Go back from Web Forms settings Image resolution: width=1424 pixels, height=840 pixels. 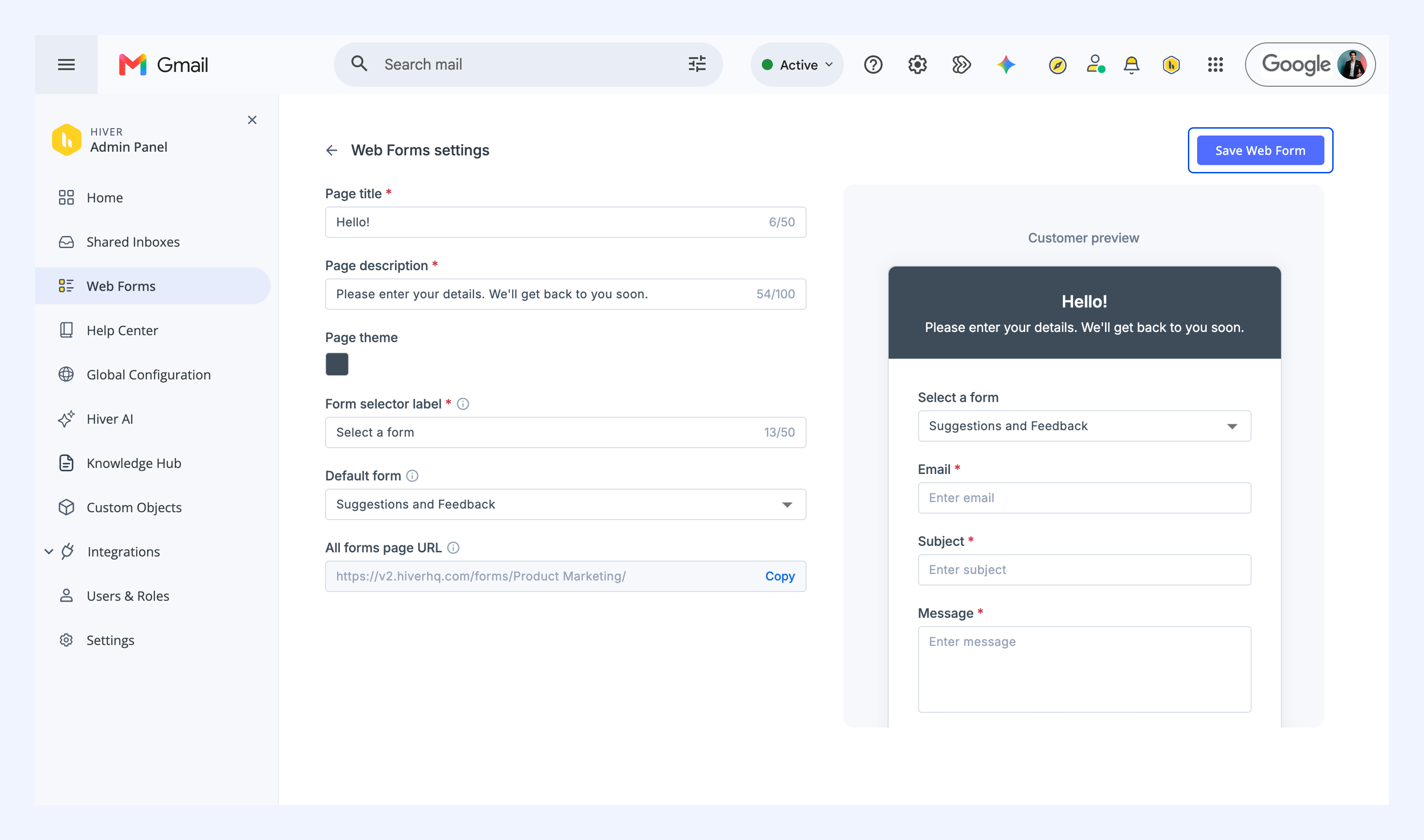(332, 150)
